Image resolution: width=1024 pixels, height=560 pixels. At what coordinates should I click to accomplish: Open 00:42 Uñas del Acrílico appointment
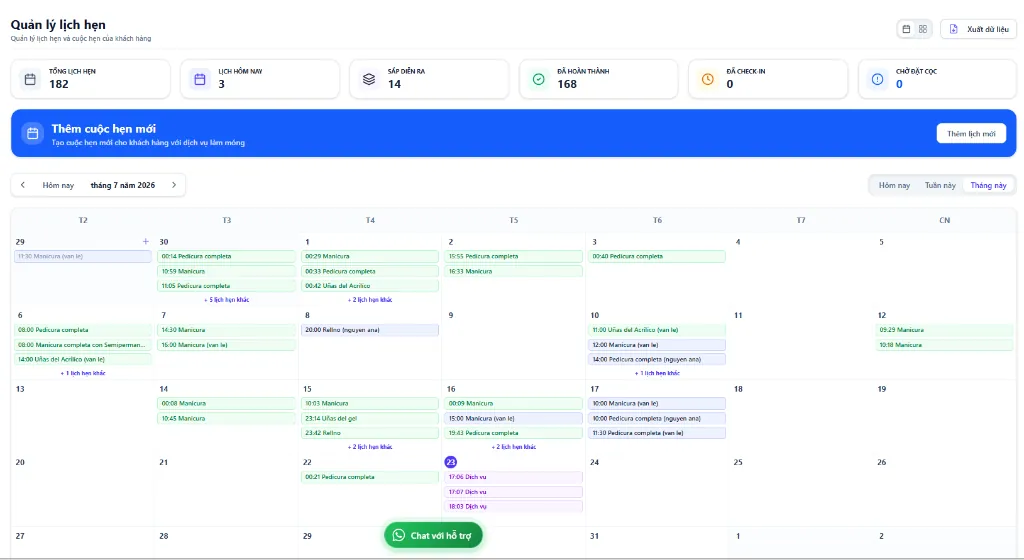click(x=370, y=286)
